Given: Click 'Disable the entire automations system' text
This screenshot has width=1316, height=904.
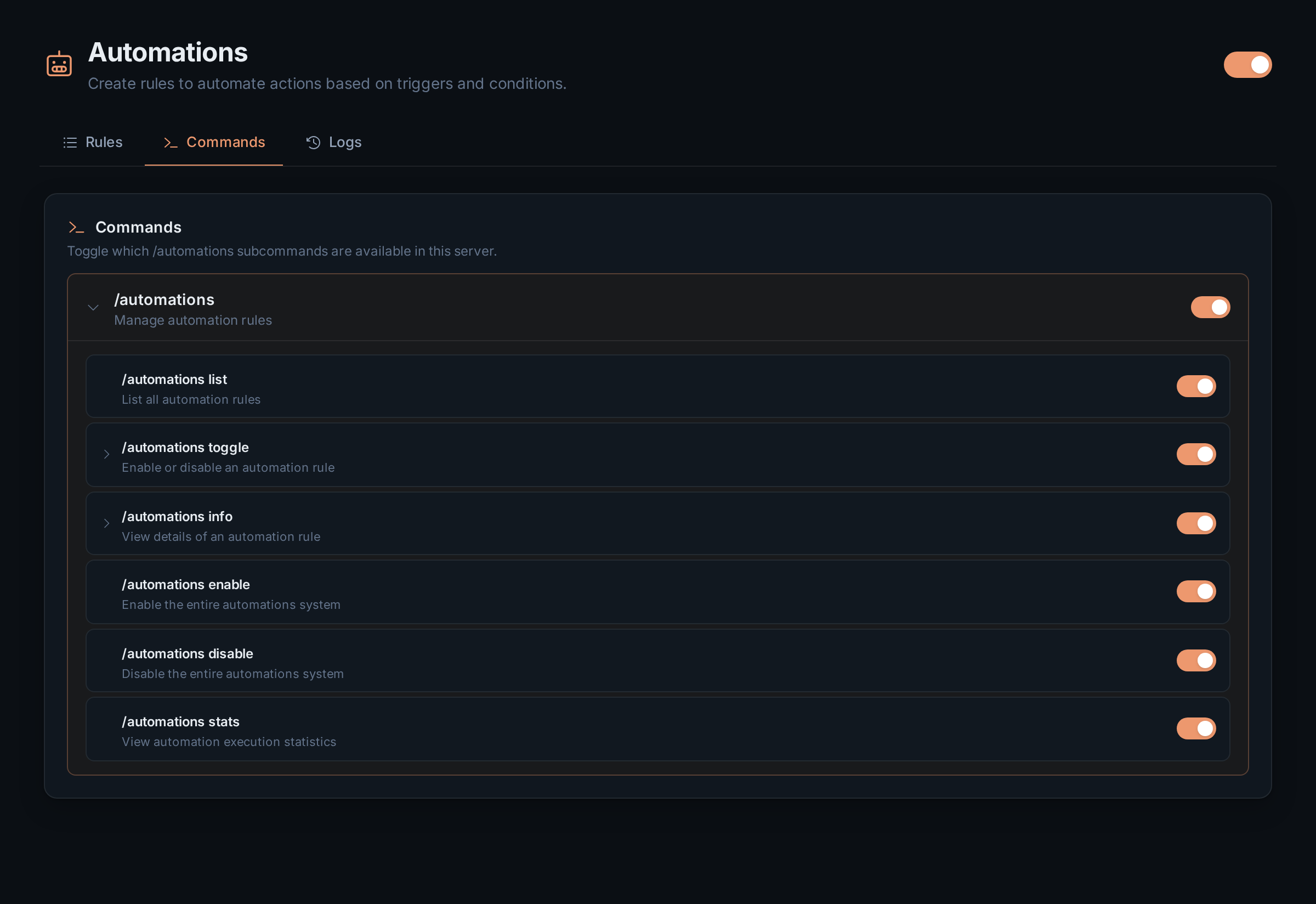Looking at the screenshot, I should (x=232, y=674).
